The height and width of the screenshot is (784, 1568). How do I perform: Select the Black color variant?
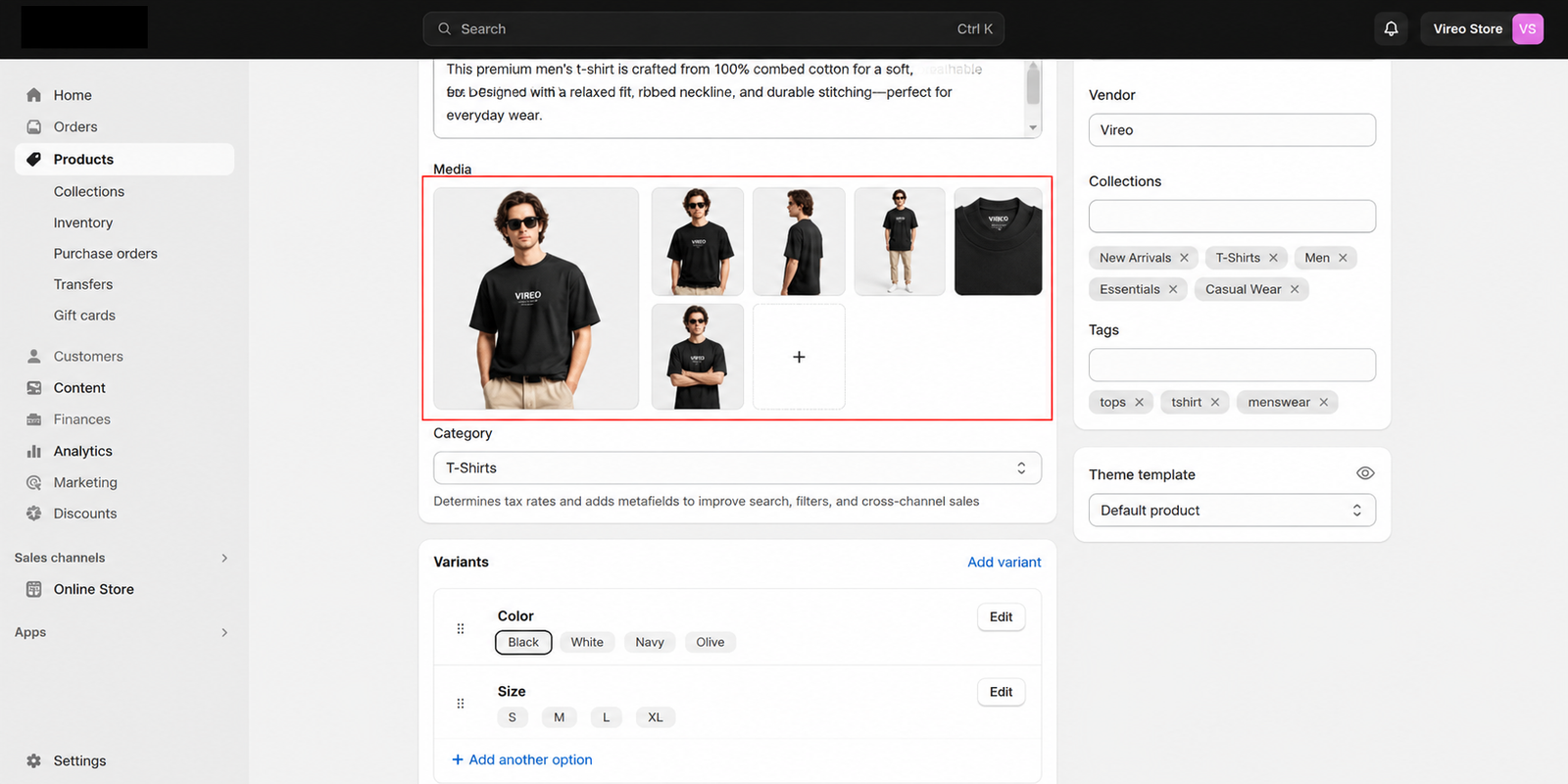click(523, 642)
